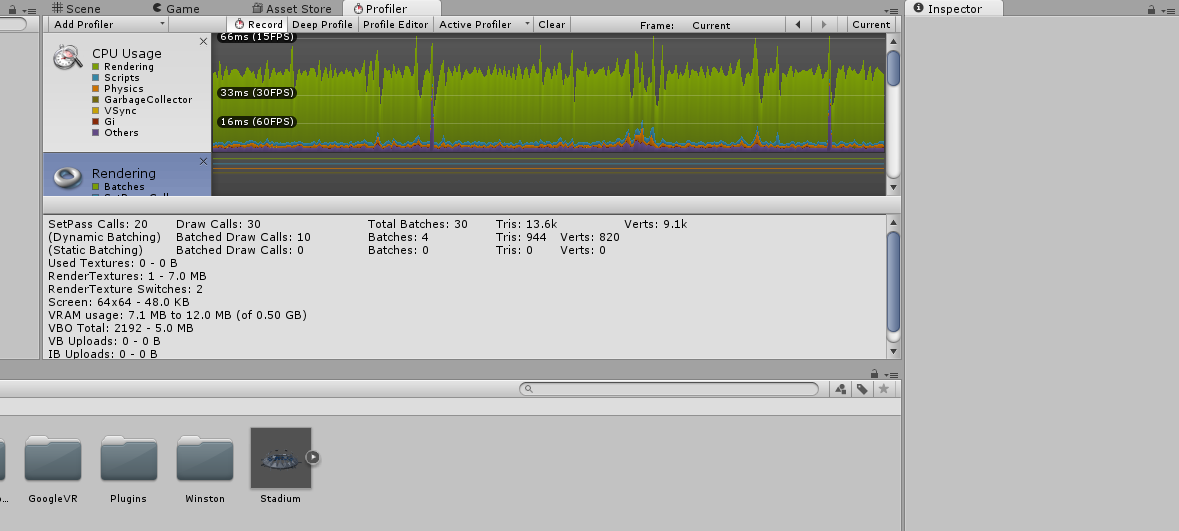Open the Profiler panel options menu
The width and height of the screenshot is (1179, 531).
click(x=890, y=11)
